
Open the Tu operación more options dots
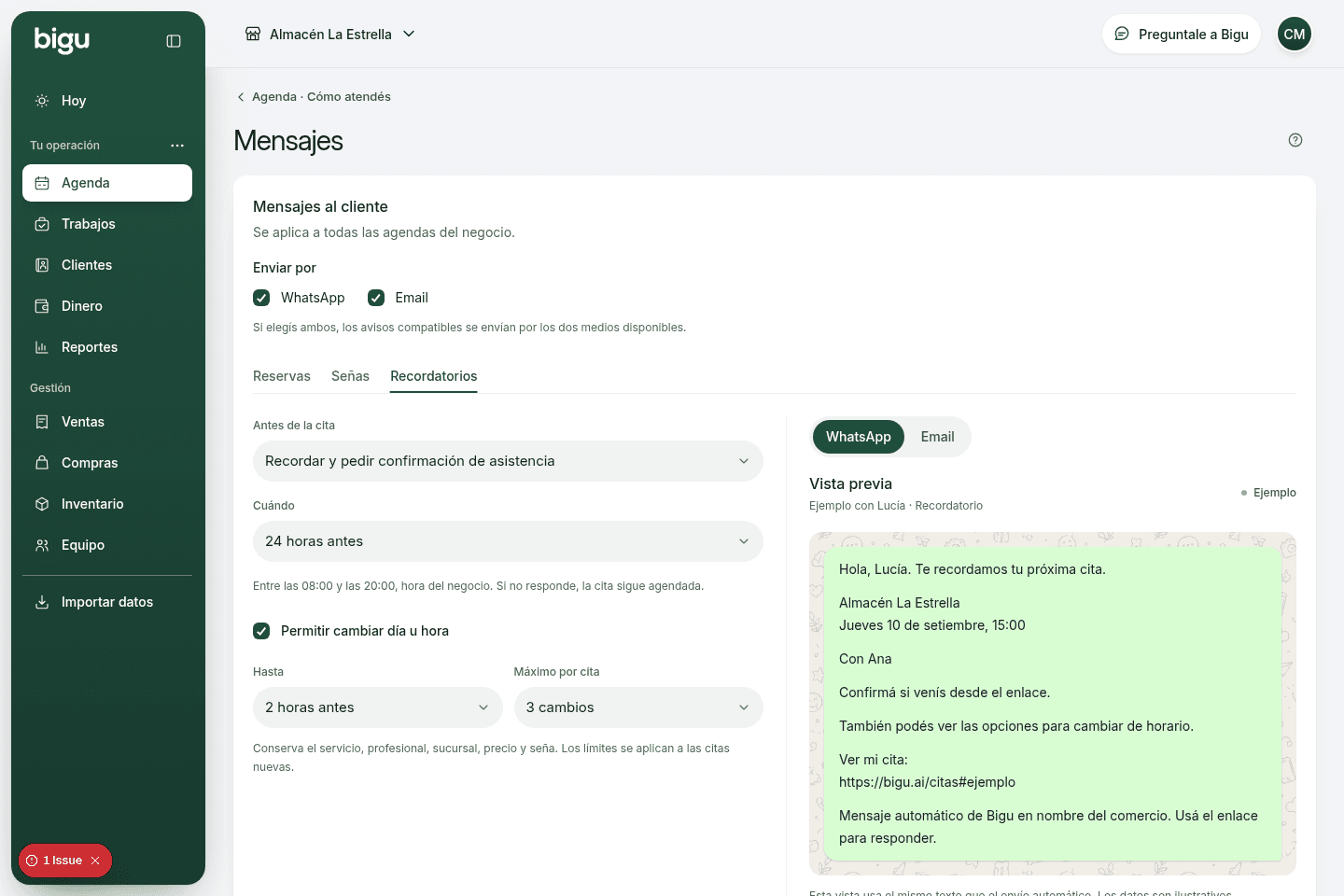tap(177, 146)
